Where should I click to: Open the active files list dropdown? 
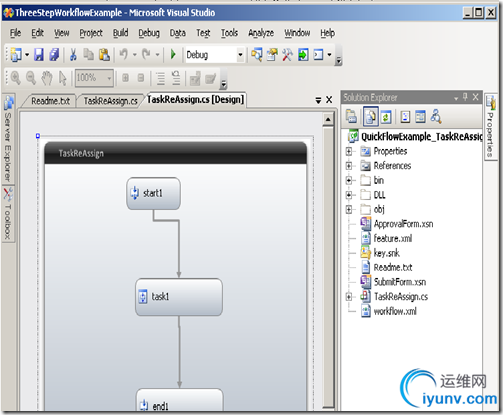[x=318, y=100]
